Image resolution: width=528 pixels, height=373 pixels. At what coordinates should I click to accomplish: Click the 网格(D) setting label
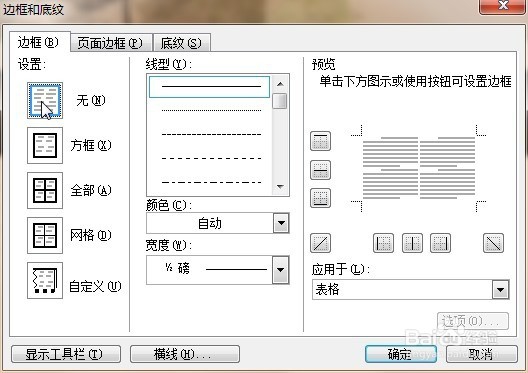pyautogui.click(x=91, y=235)
